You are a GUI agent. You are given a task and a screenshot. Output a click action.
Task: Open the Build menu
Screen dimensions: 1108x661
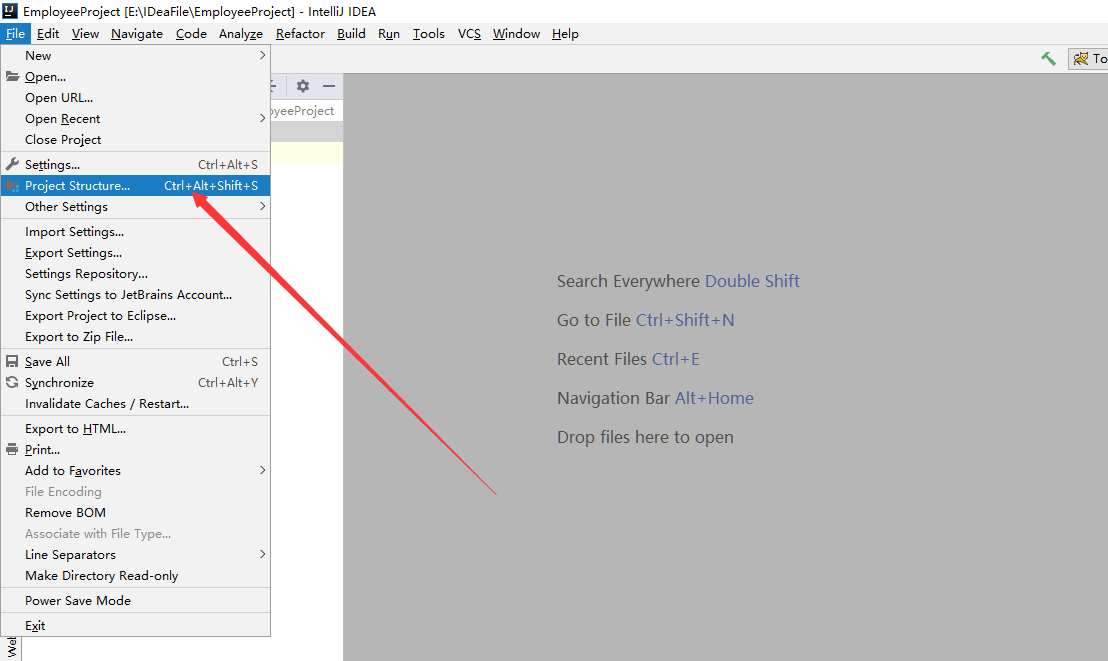(351, 33)
